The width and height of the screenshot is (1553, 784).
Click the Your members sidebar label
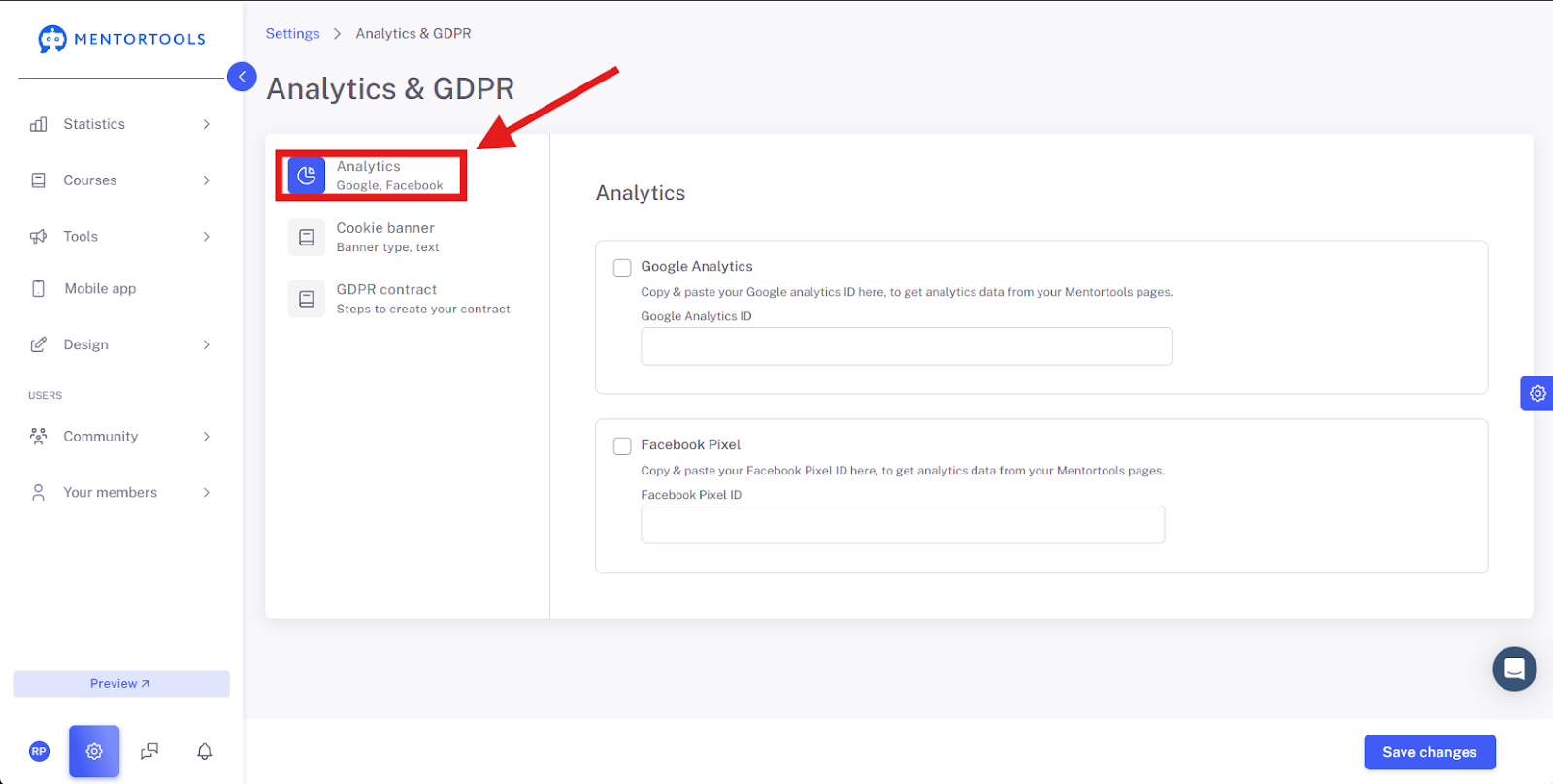(111, 493)
